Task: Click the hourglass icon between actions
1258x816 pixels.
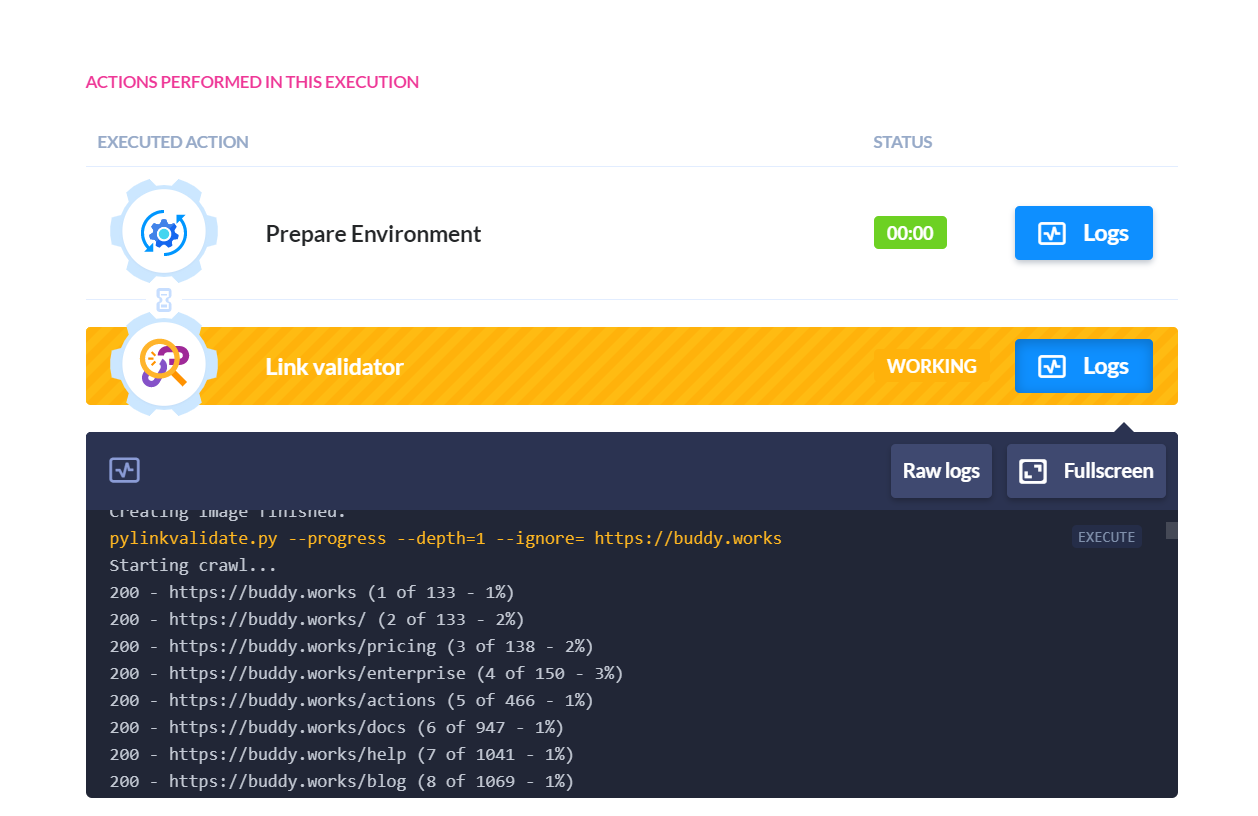Action: (x=164, y=300)
